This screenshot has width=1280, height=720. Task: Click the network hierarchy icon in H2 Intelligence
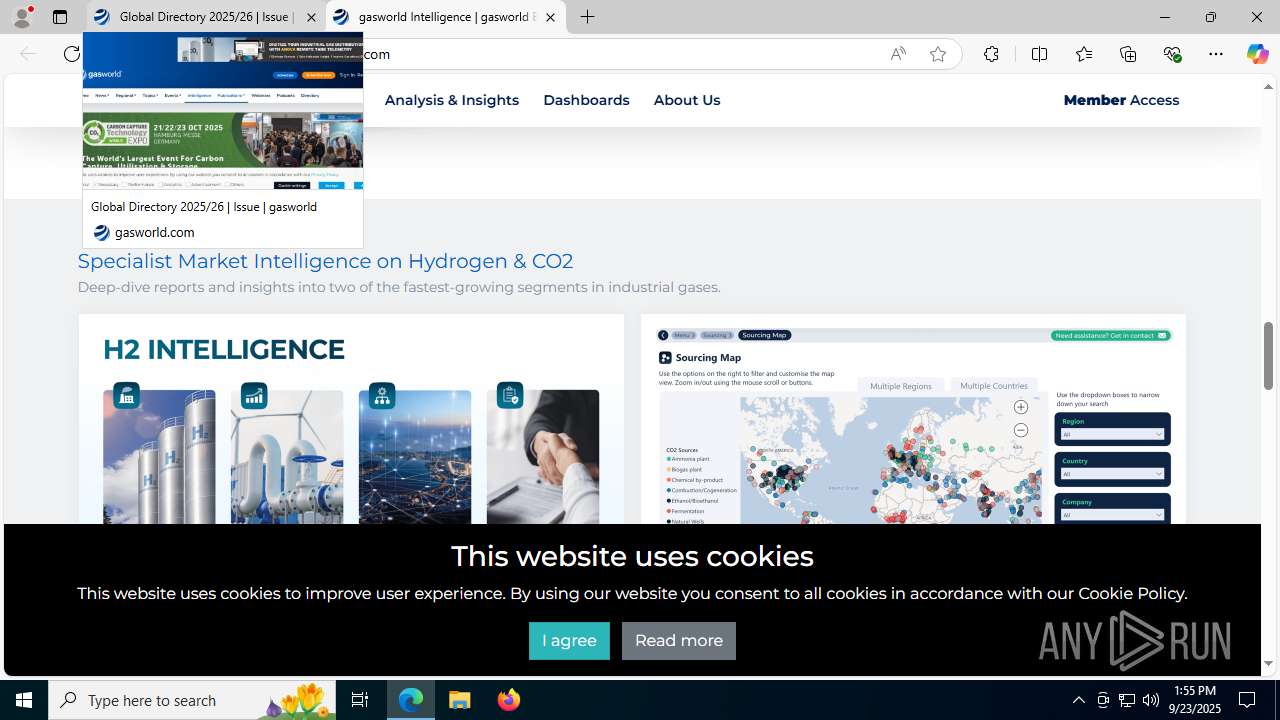[381, 396]
